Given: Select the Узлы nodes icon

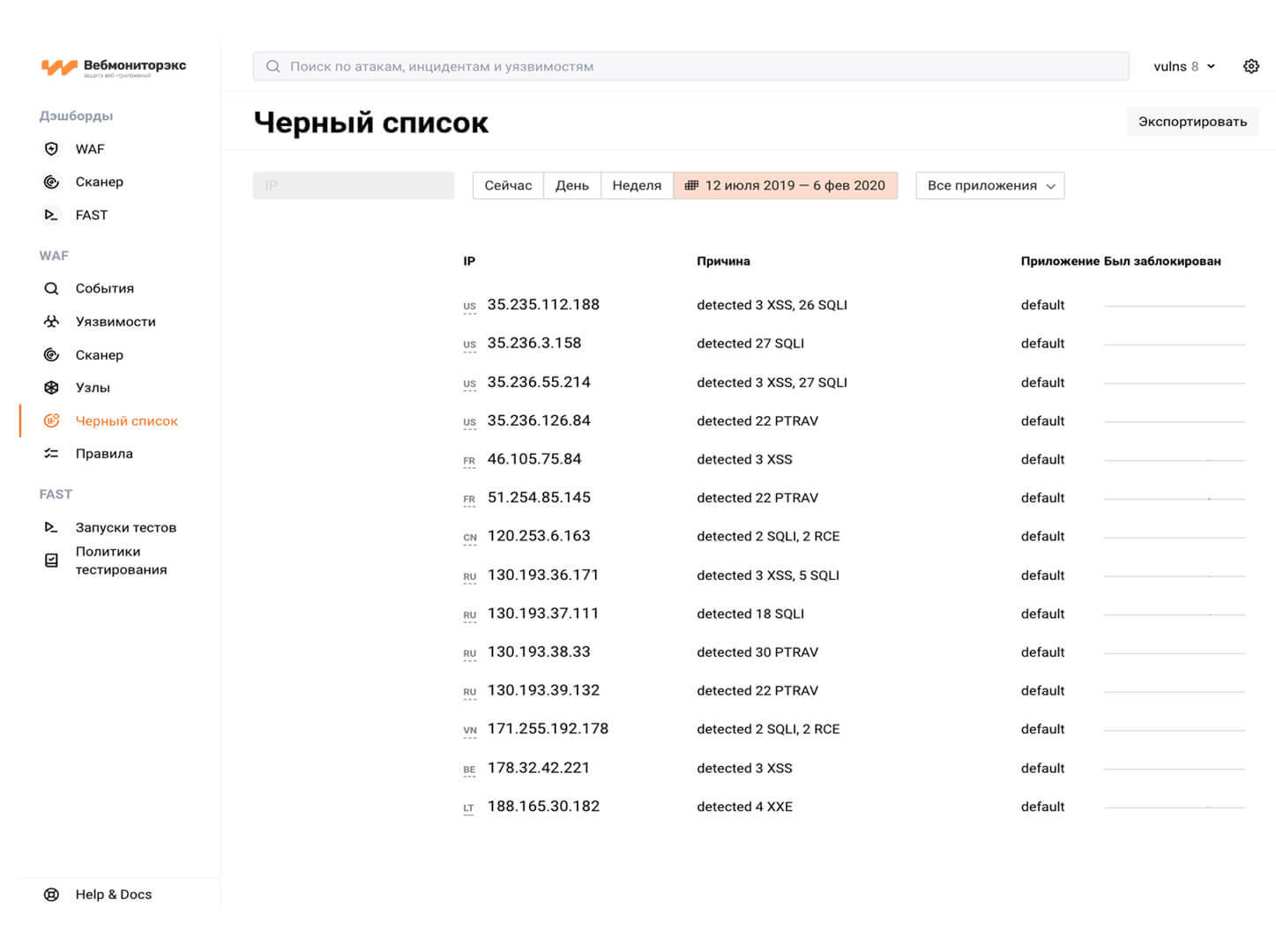Looking at the screenshot, I should pyautogui.click(x=51, y=388).
